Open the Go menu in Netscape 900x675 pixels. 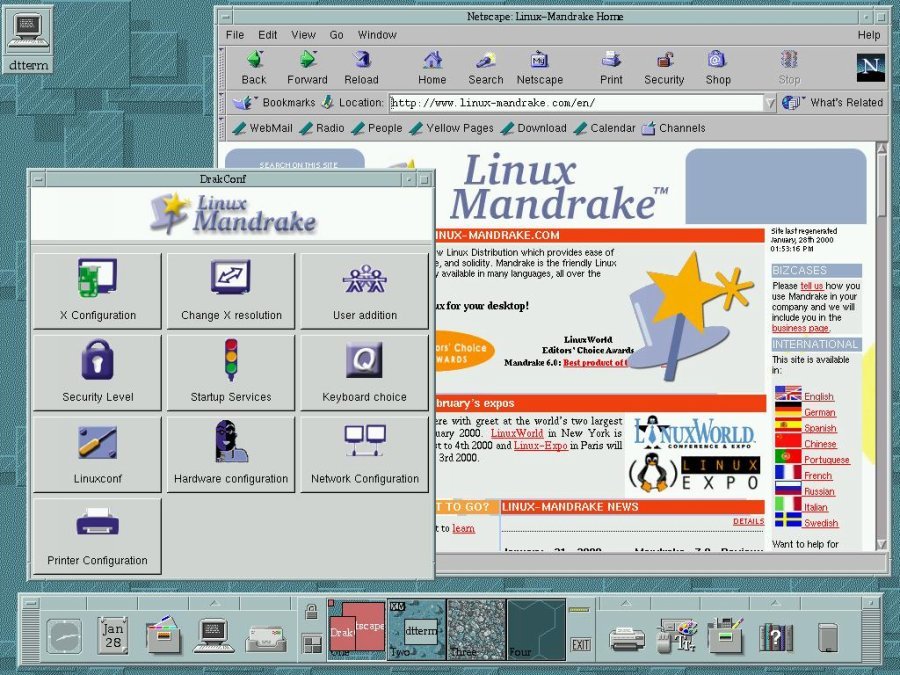point(336,35)
